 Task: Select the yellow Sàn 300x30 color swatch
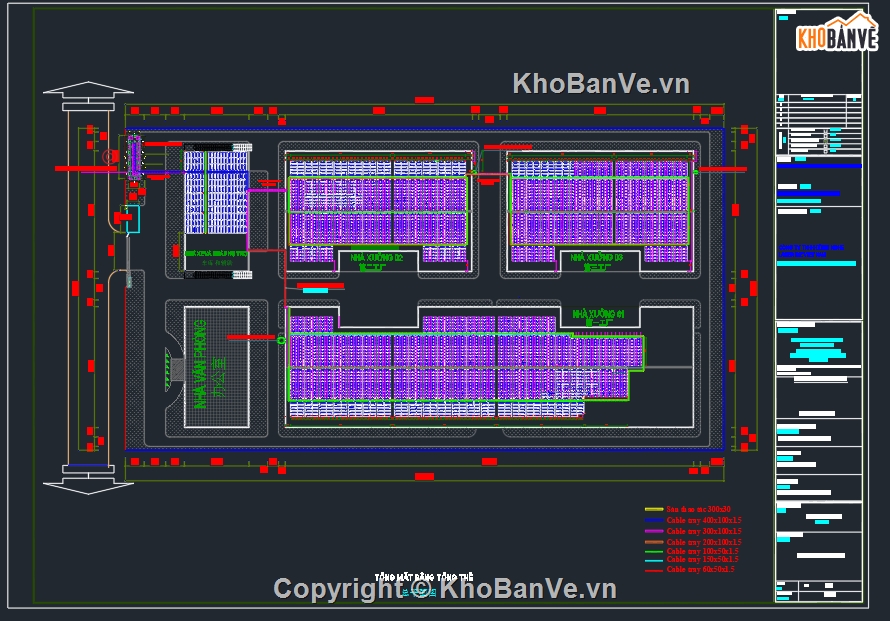click(652, 509)
